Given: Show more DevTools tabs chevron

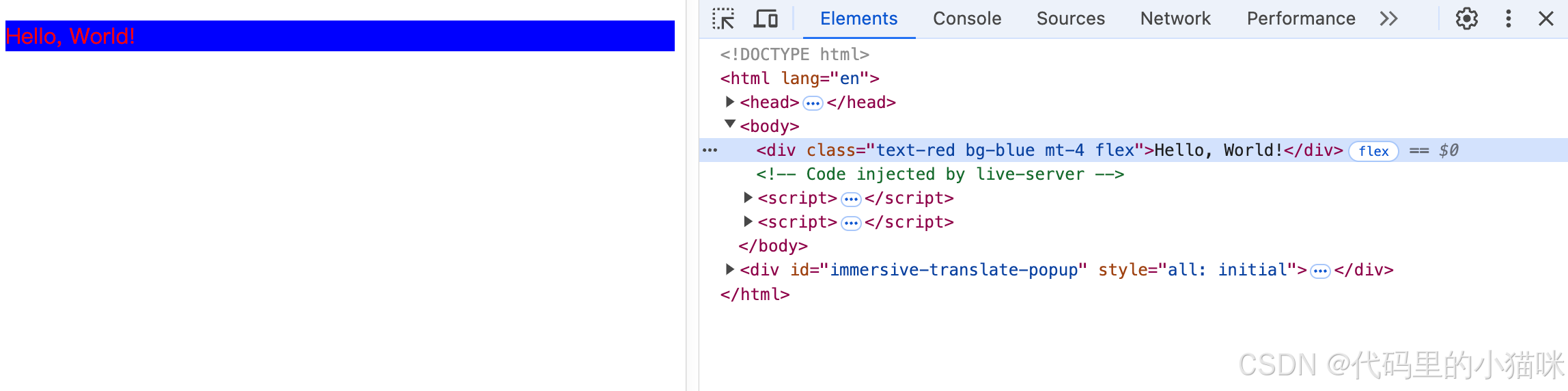Looking at the screenshot, I should coord(1388,18).
